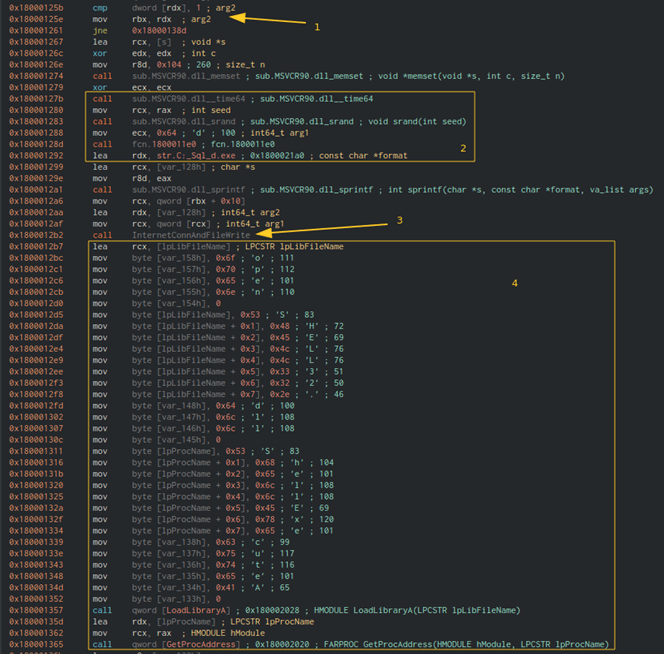664x654 pixels.
Task: Click address 0x180001283 of the srand call
Action: coord(36,122)
